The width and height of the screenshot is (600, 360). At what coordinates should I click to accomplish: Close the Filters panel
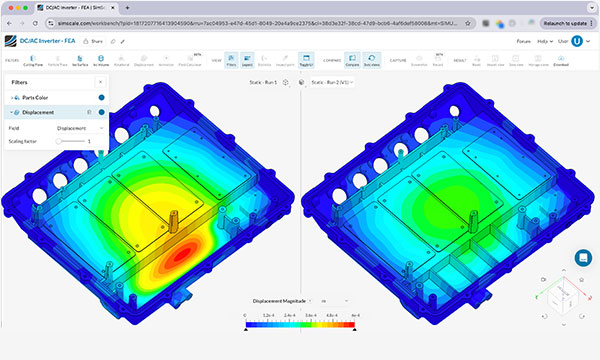click(100, 82)
